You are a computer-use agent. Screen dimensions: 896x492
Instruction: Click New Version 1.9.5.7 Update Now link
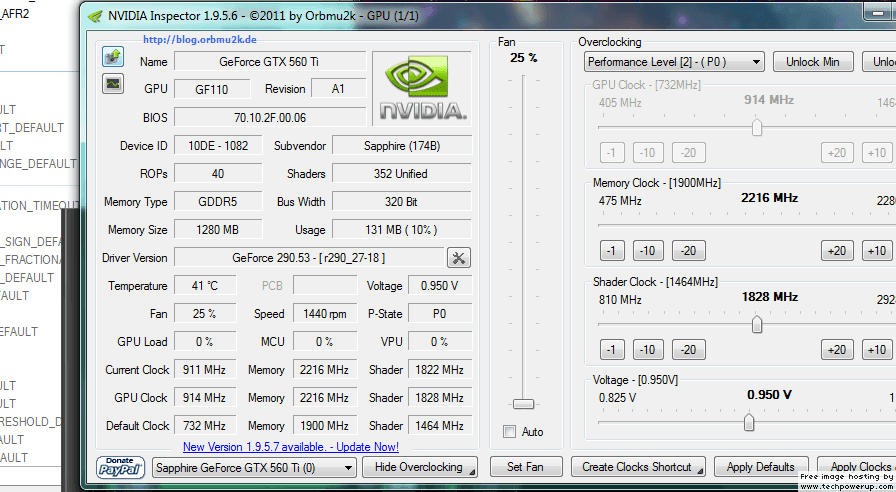point(291,447)
